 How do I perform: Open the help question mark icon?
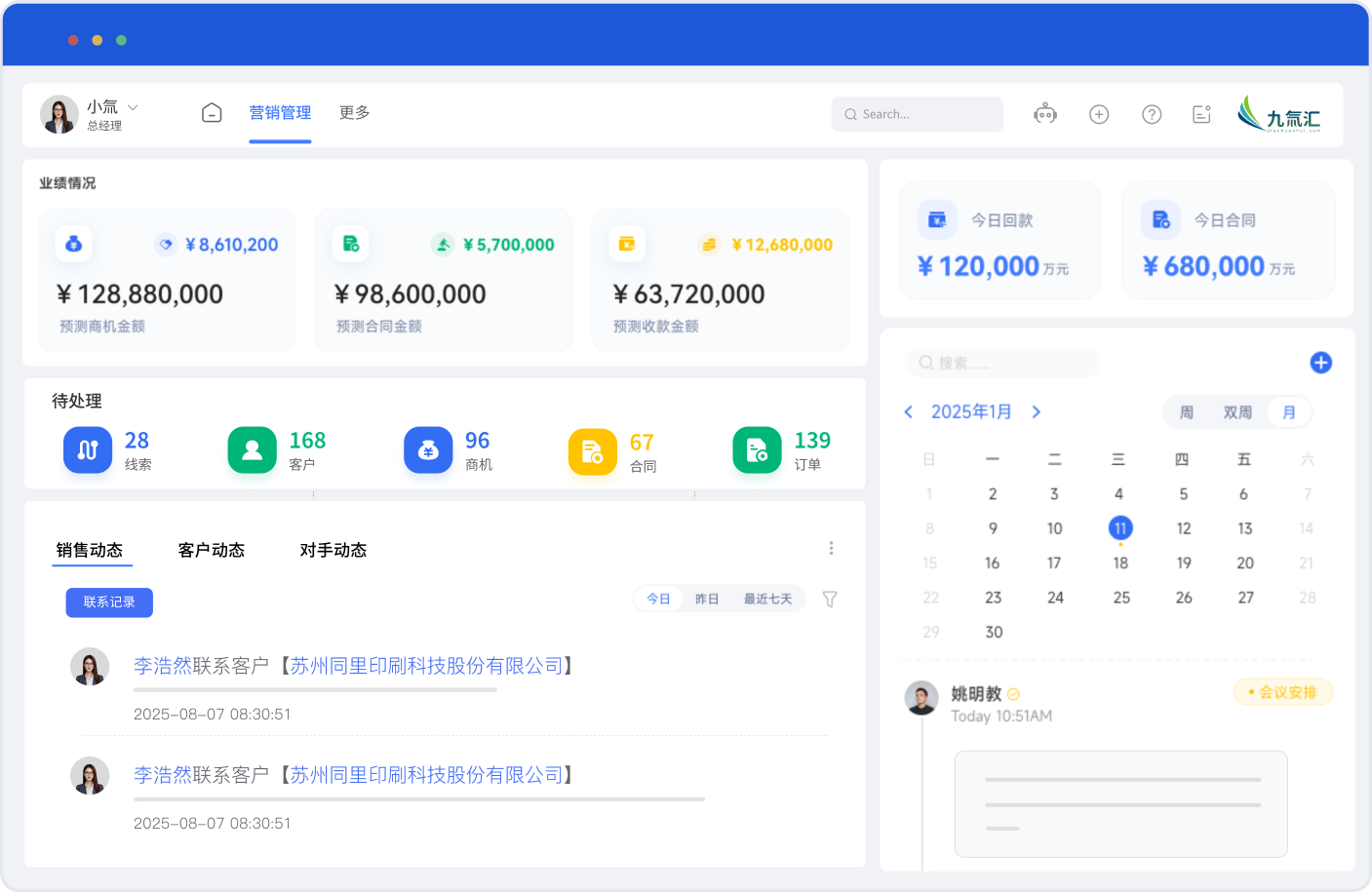pyautogui.click(x=1152, y=114)
